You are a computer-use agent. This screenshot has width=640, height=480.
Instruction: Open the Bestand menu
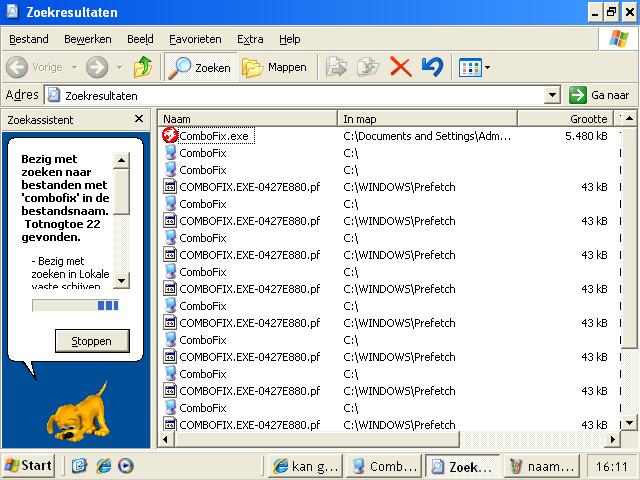coord(29,39)
